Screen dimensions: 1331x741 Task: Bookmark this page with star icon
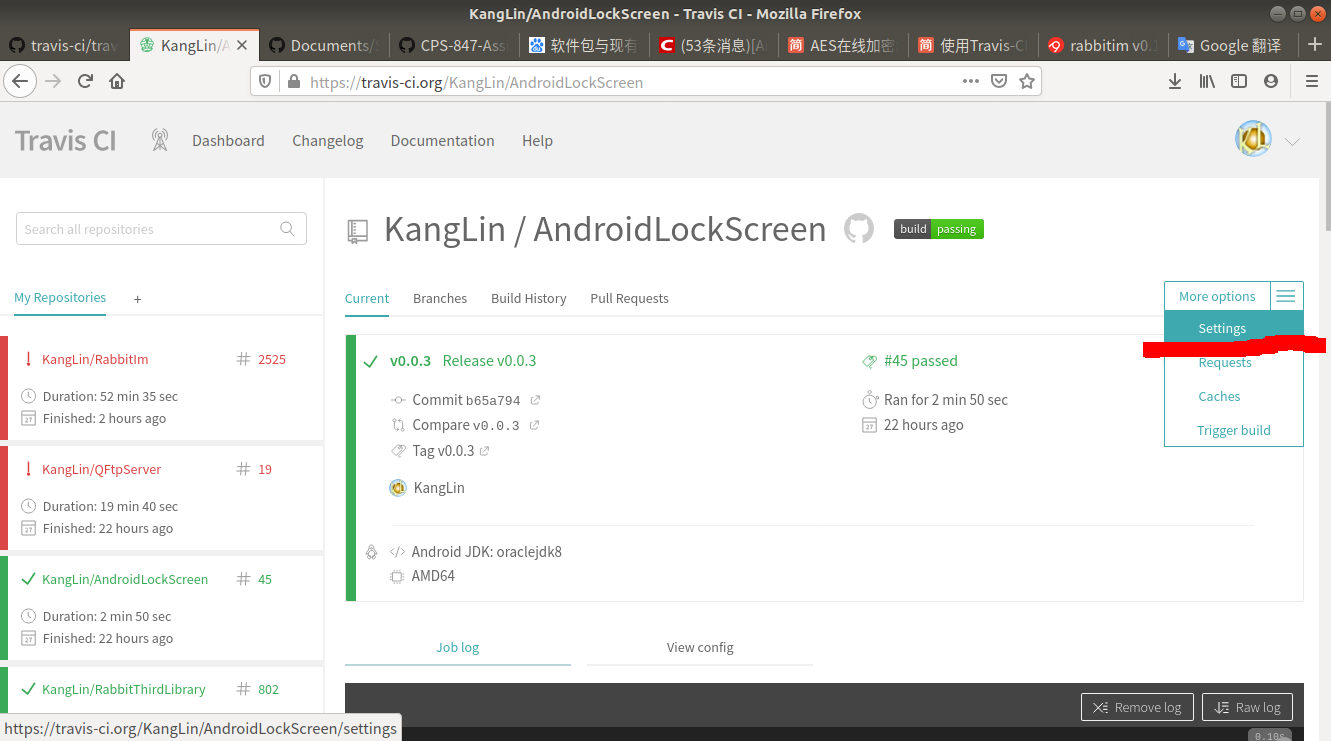pyautogui.click(x=1026, y=81)
